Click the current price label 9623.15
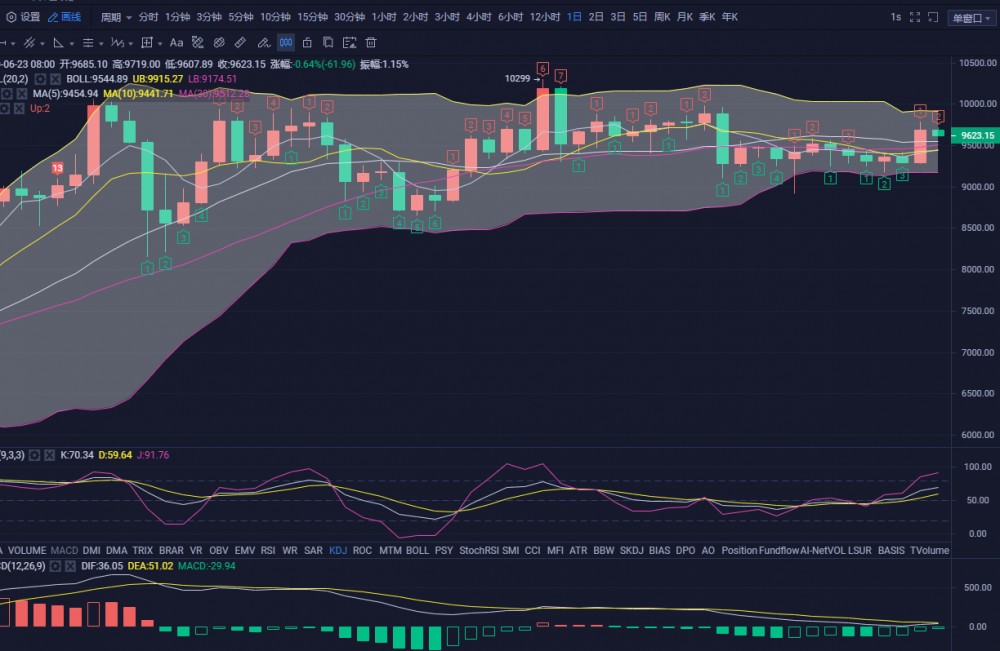This screenshot has width=1000, height=651. (x=975, y=135)
